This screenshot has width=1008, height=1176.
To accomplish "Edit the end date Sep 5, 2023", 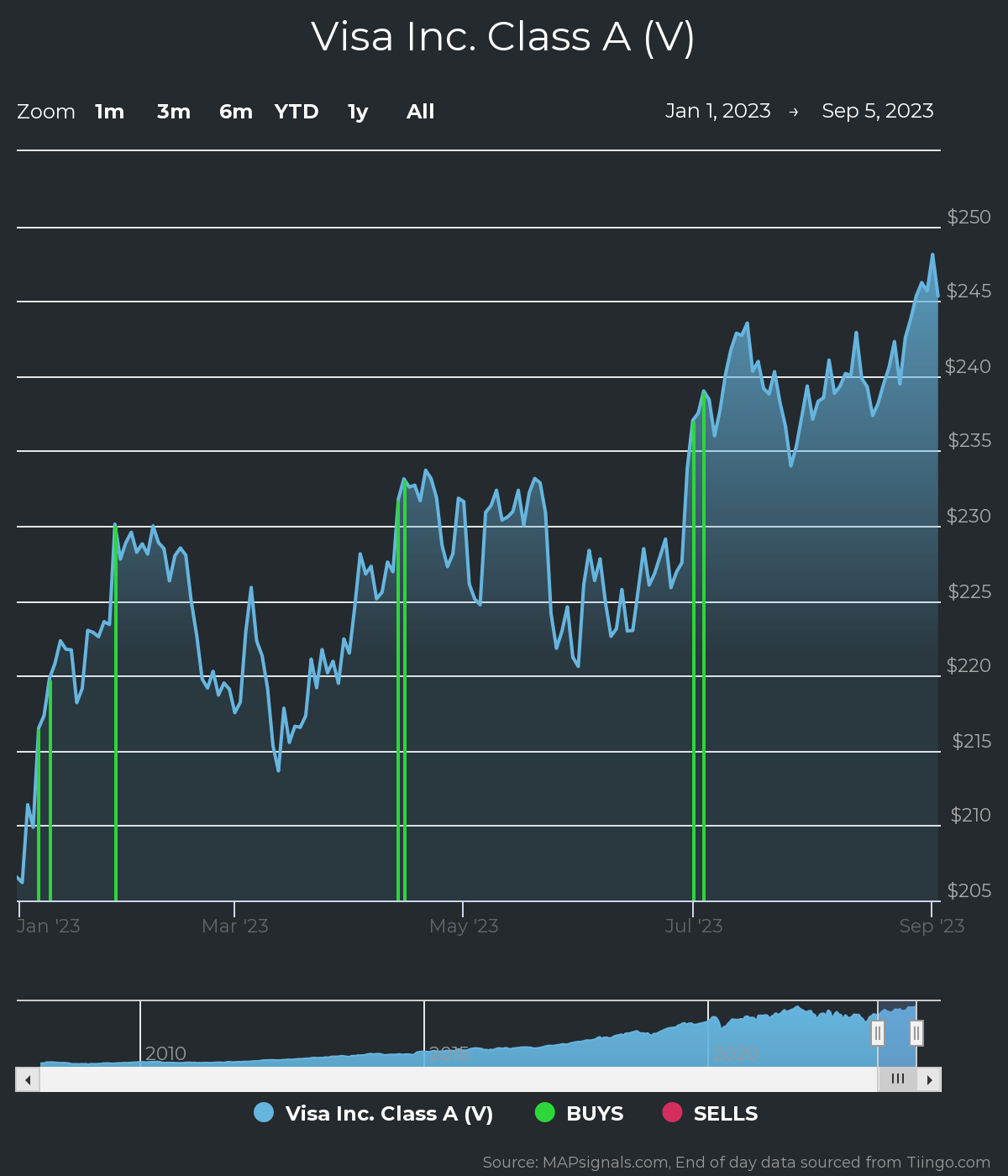I will point(878,111).
